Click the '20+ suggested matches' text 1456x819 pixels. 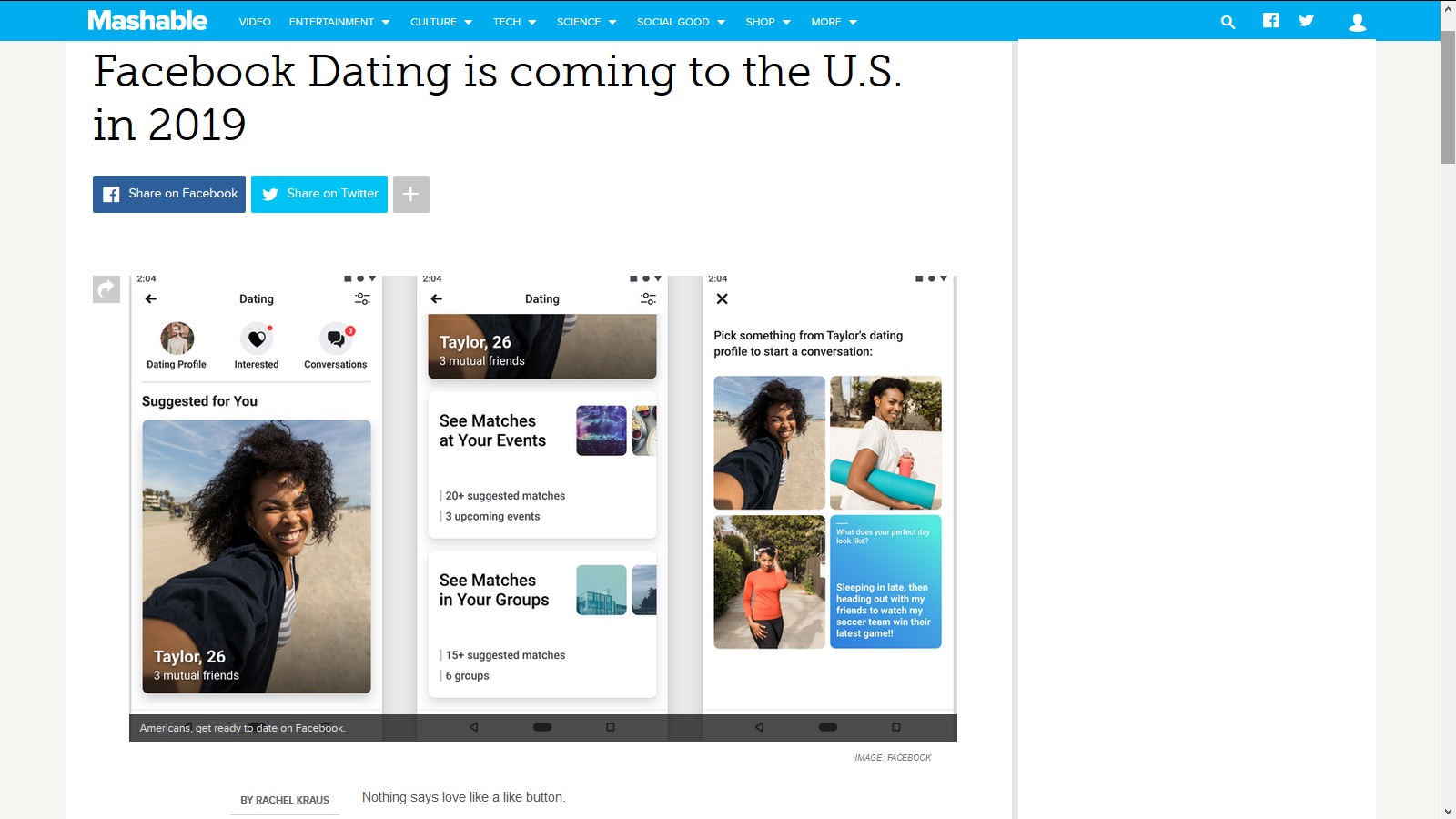pos(505,496)
